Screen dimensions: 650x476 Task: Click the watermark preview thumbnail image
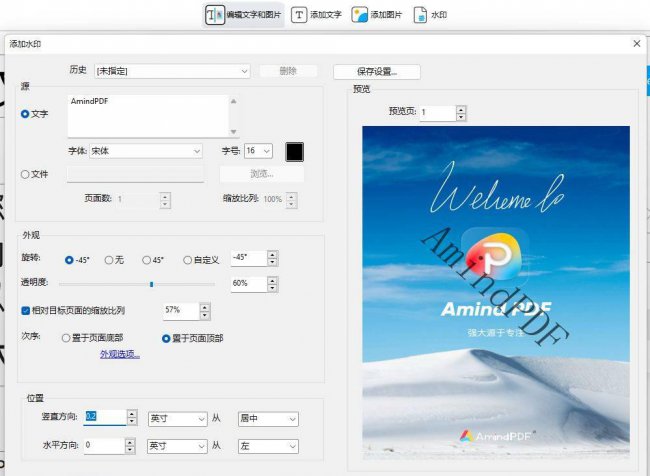point(496,293)
